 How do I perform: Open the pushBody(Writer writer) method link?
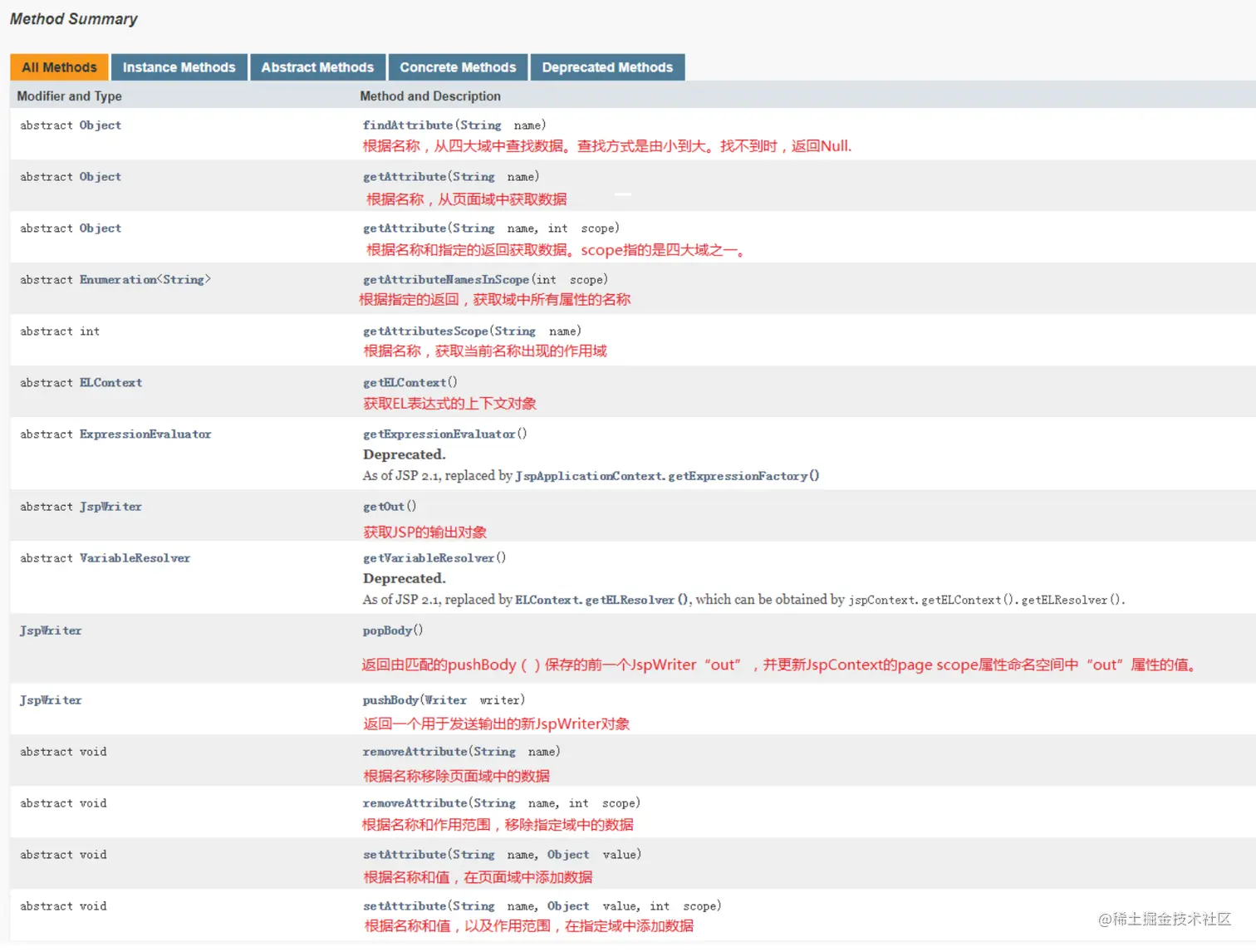point(390,700)
